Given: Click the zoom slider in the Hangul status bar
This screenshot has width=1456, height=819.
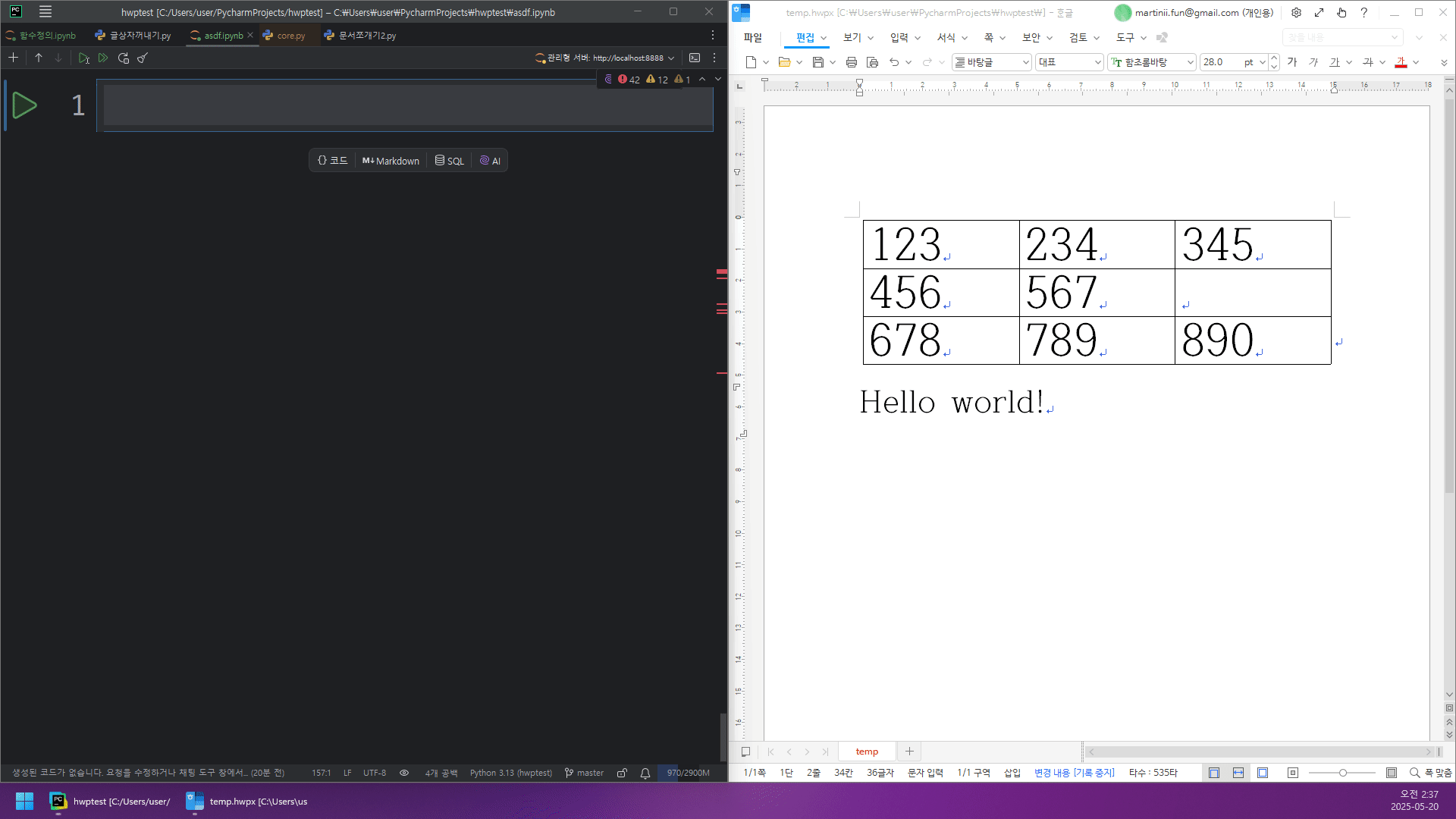Looking at the screenshot, I should (1342, 773).
